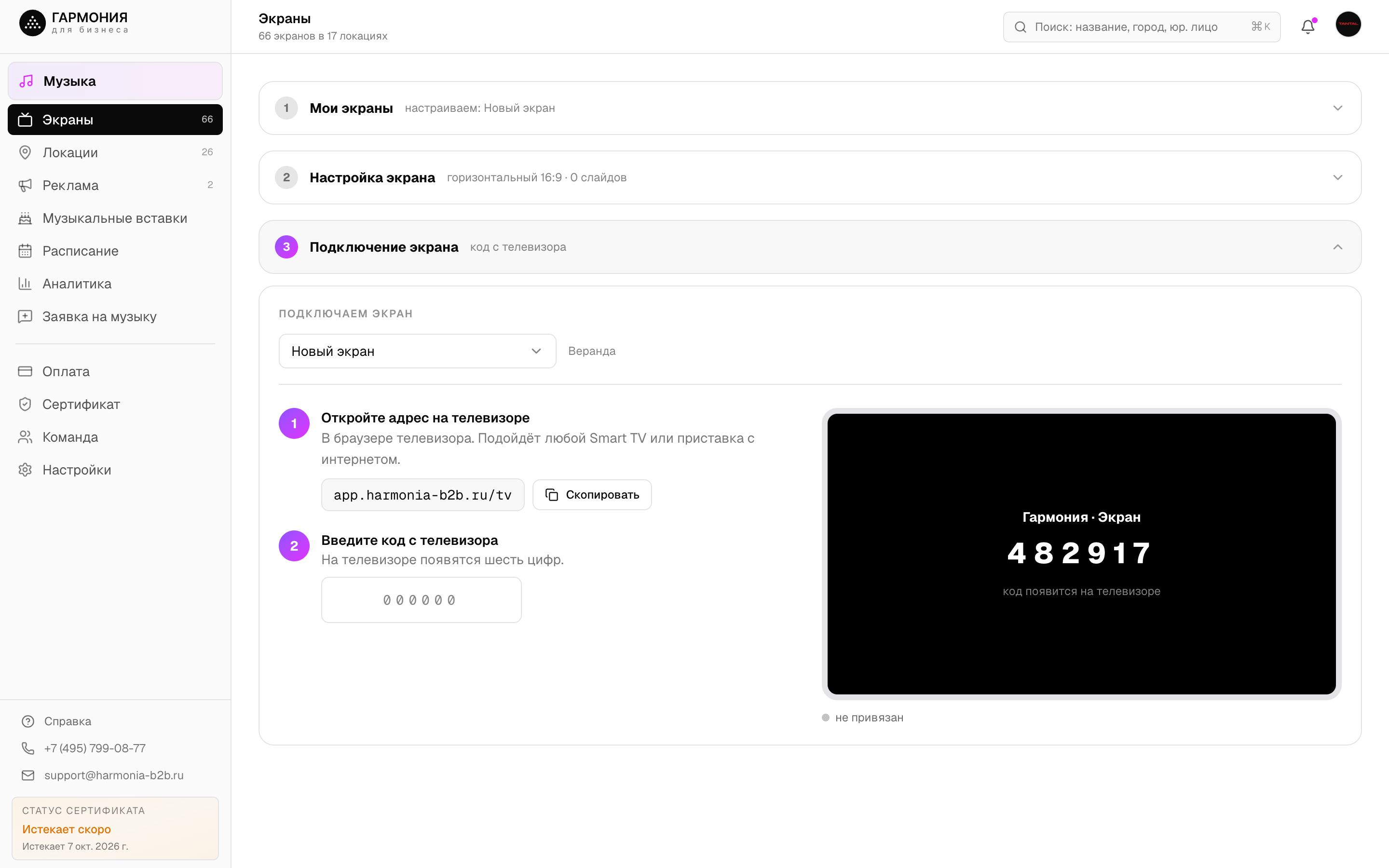1389x868 pixels.
Task: Click the up chevron on Подключение экрана
Action: click(1337, 247)
